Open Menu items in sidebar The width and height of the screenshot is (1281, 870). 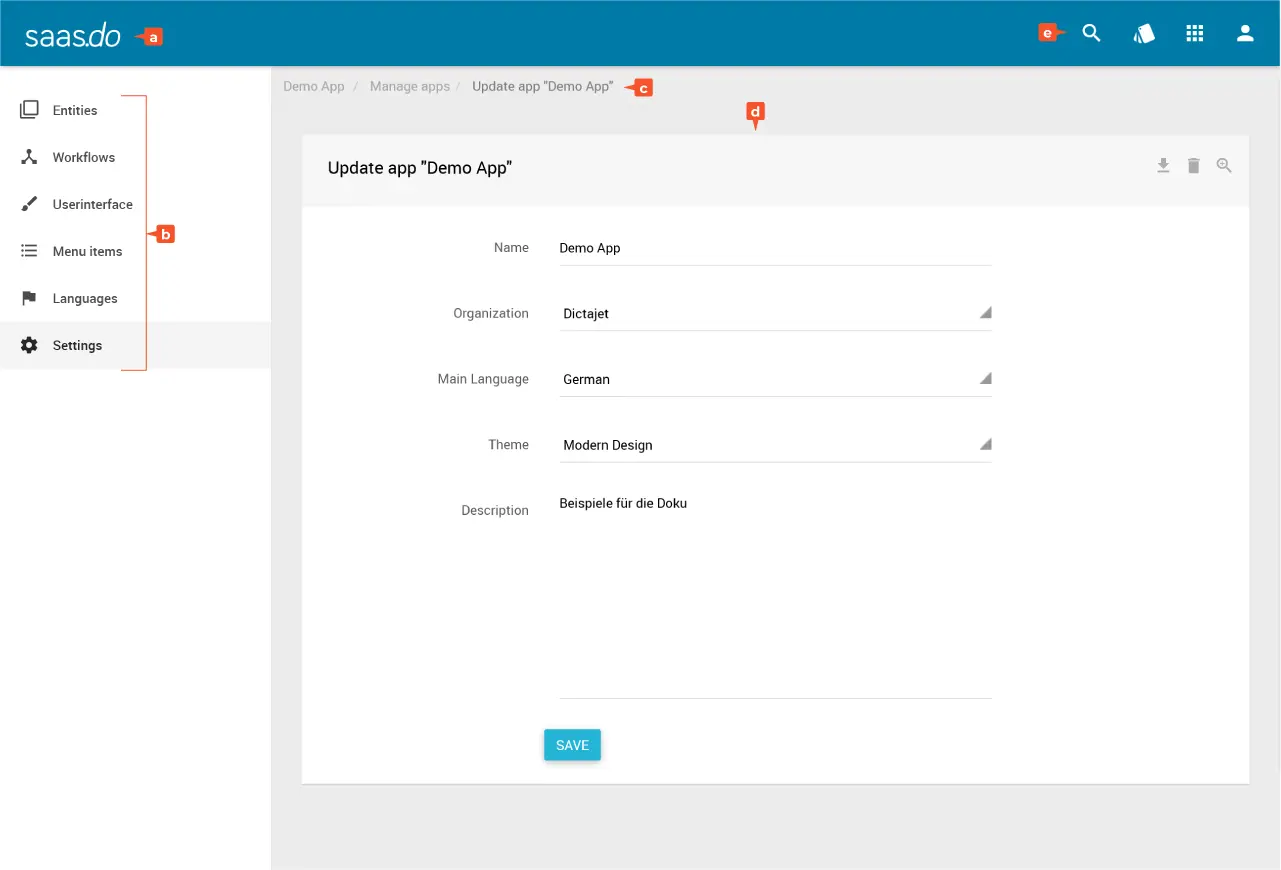pos(87,251)
